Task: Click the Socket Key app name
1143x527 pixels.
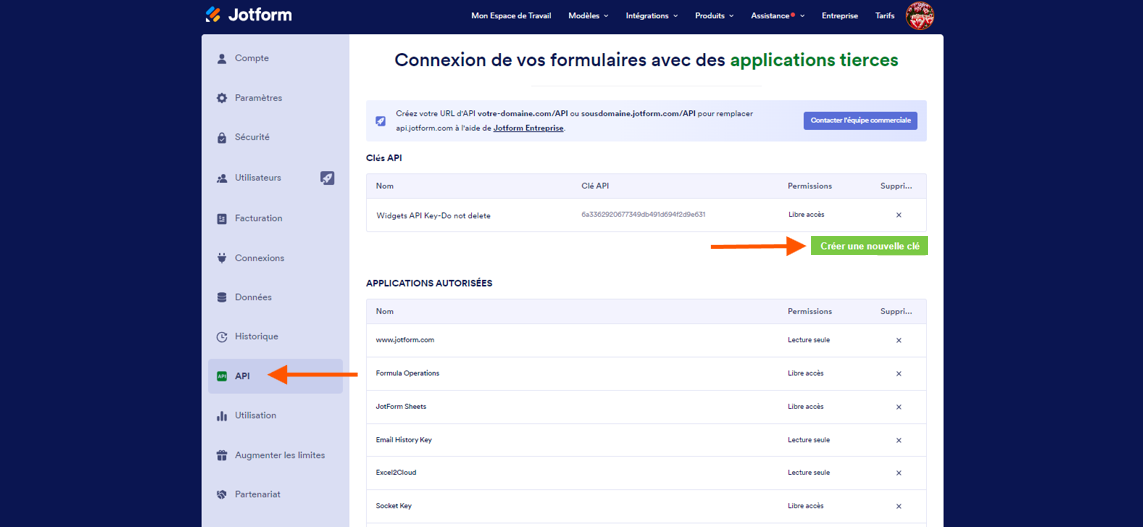Action: click(x=394, y=506)
